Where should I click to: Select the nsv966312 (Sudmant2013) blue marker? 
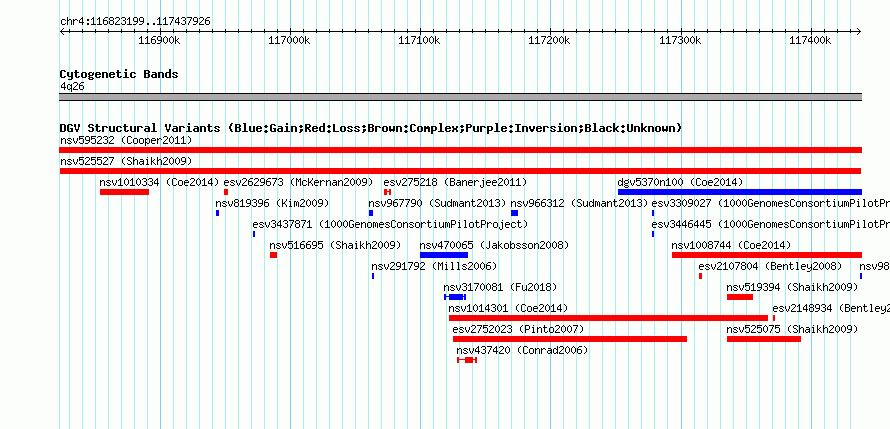click(514, 213)
